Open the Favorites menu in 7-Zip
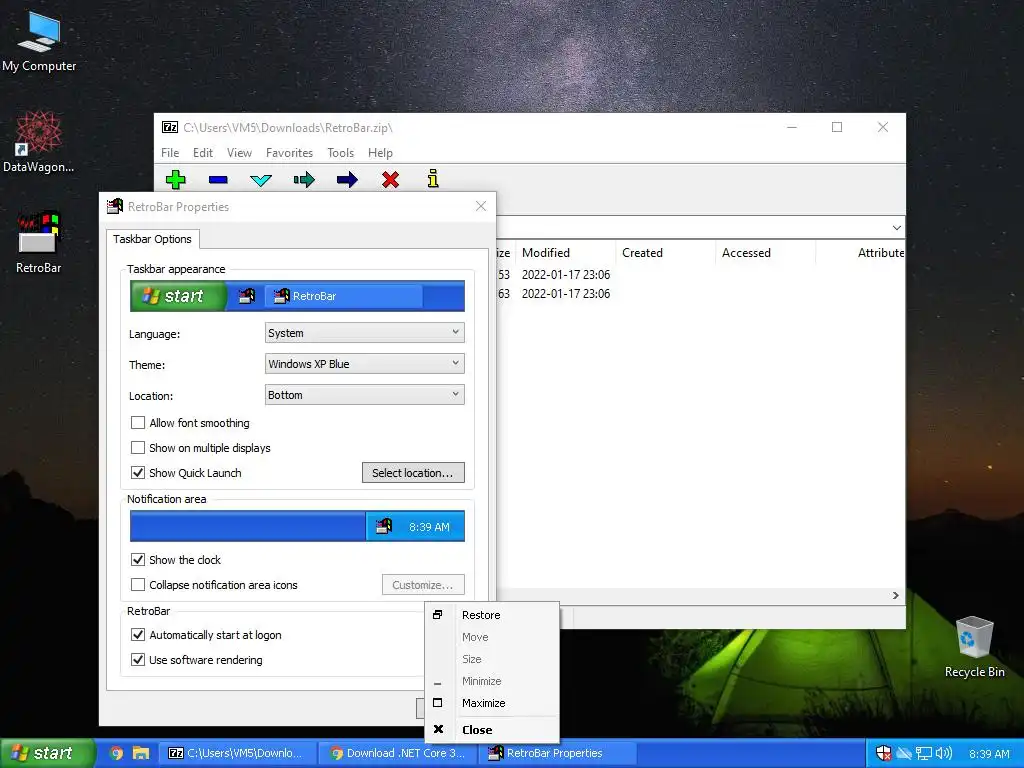1024x768 pixels. 289,153
